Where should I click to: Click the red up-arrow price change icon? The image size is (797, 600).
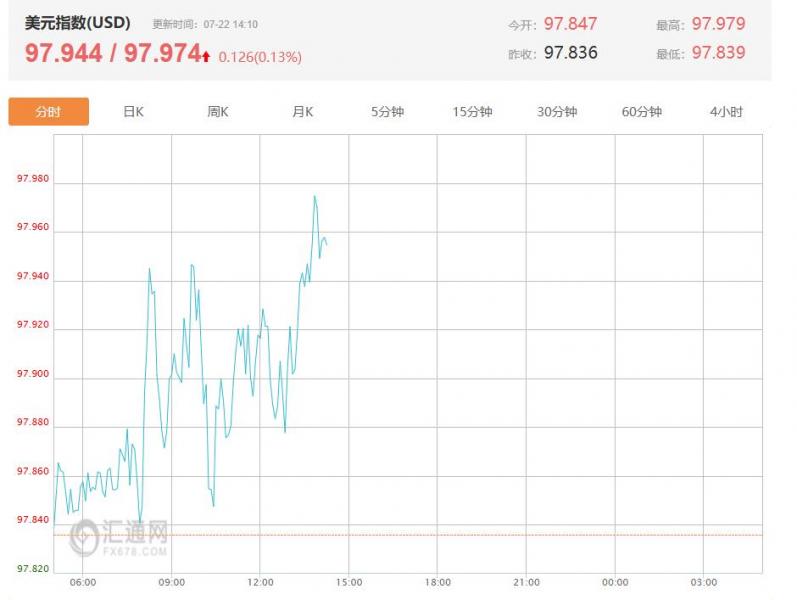pos(206,57)
